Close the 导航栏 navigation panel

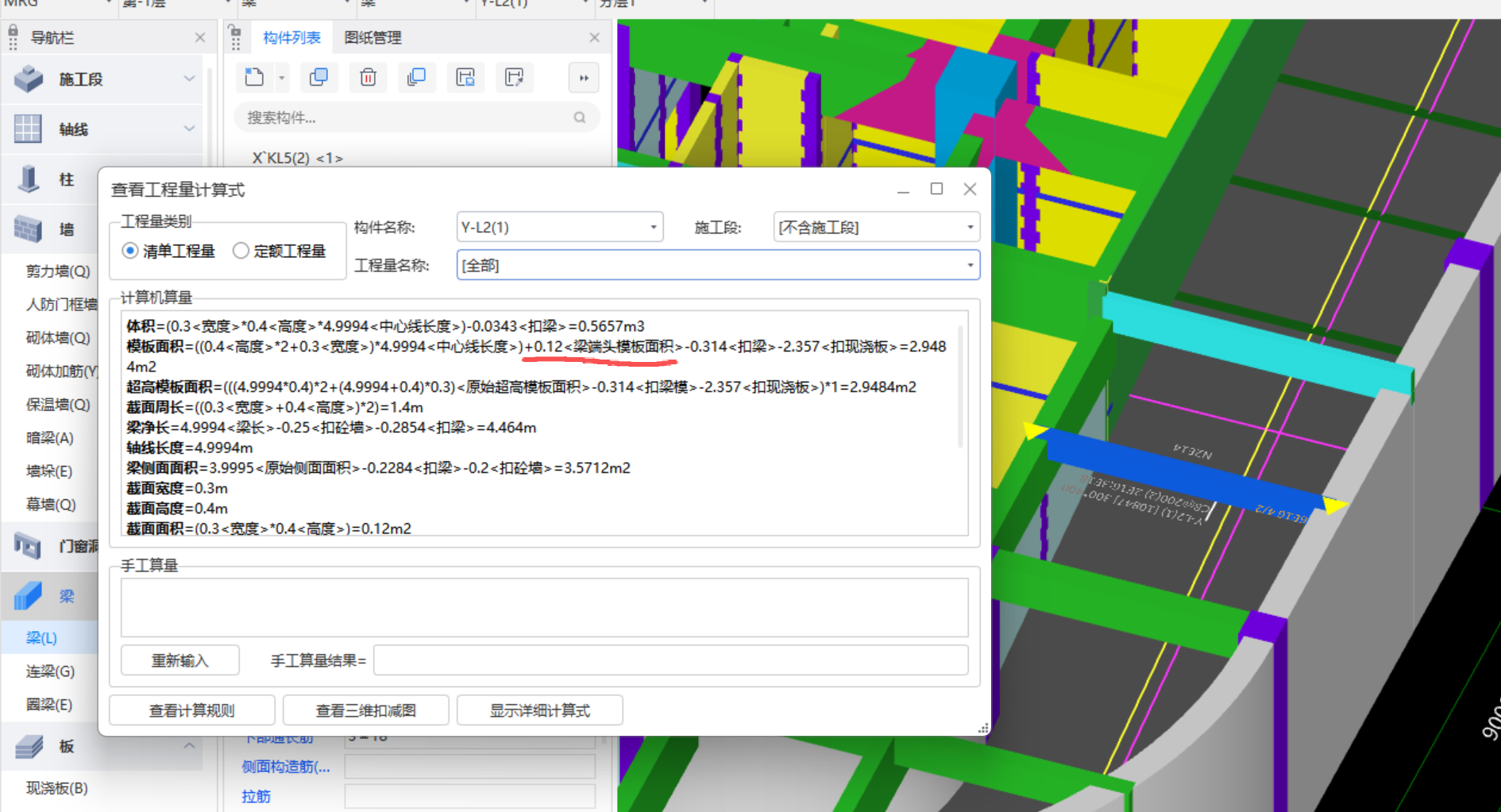tap(199, 37)
